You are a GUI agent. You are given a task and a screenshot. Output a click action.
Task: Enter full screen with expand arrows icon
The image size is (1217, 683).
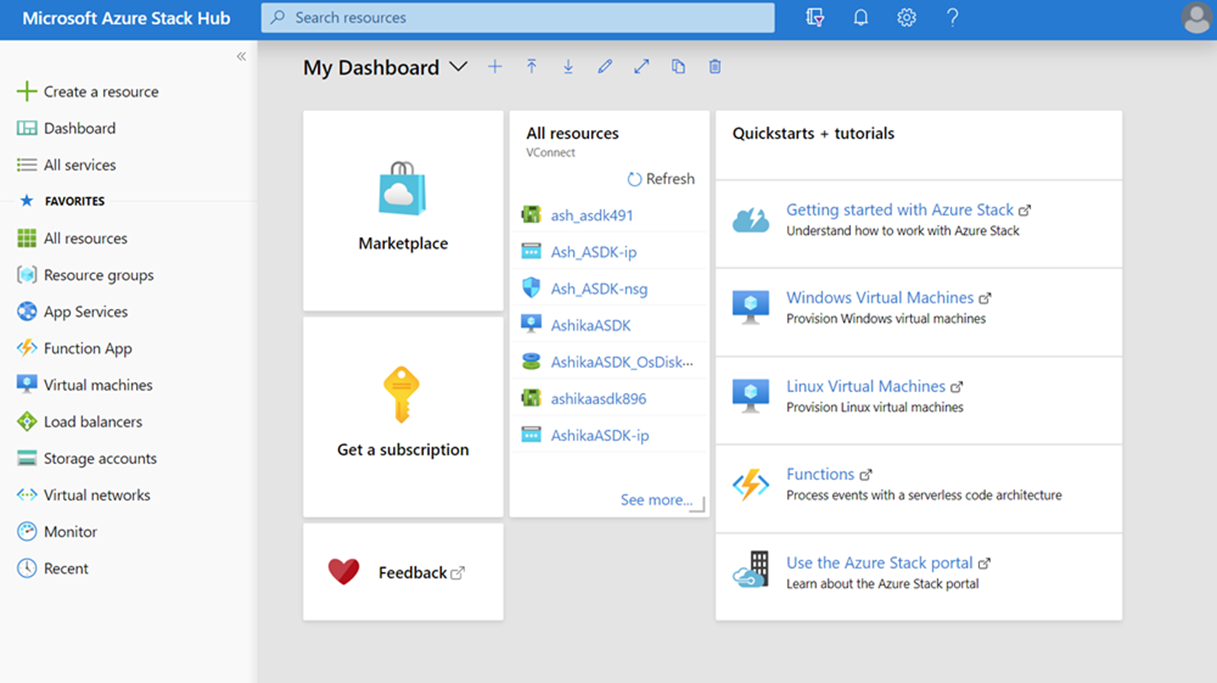click(x=642, y=67)
